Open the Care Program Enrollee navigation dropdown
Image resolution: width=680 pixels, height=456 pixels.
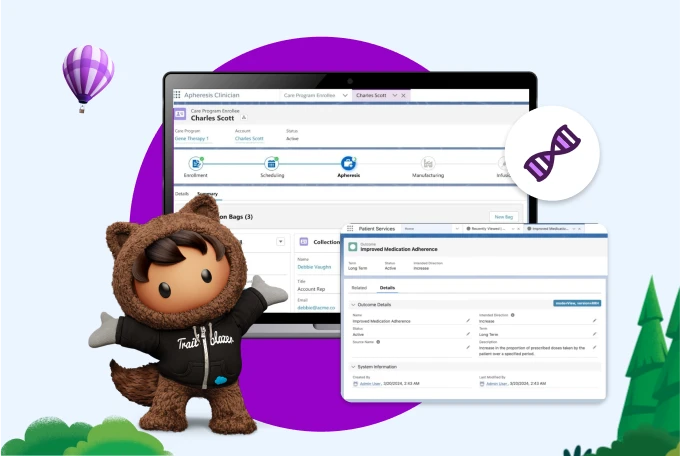(x=345, y=95)
